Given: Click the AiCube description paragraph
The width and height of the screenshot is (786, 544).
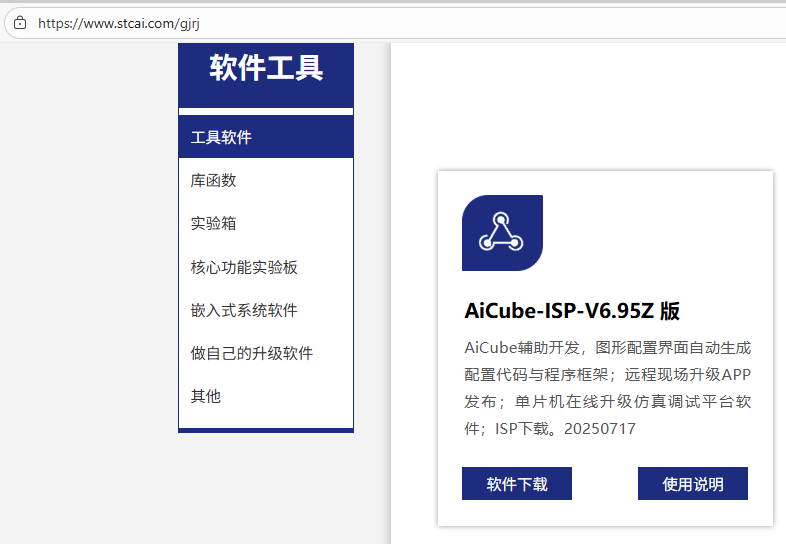Looking at the screenshot, I should 608,388.
